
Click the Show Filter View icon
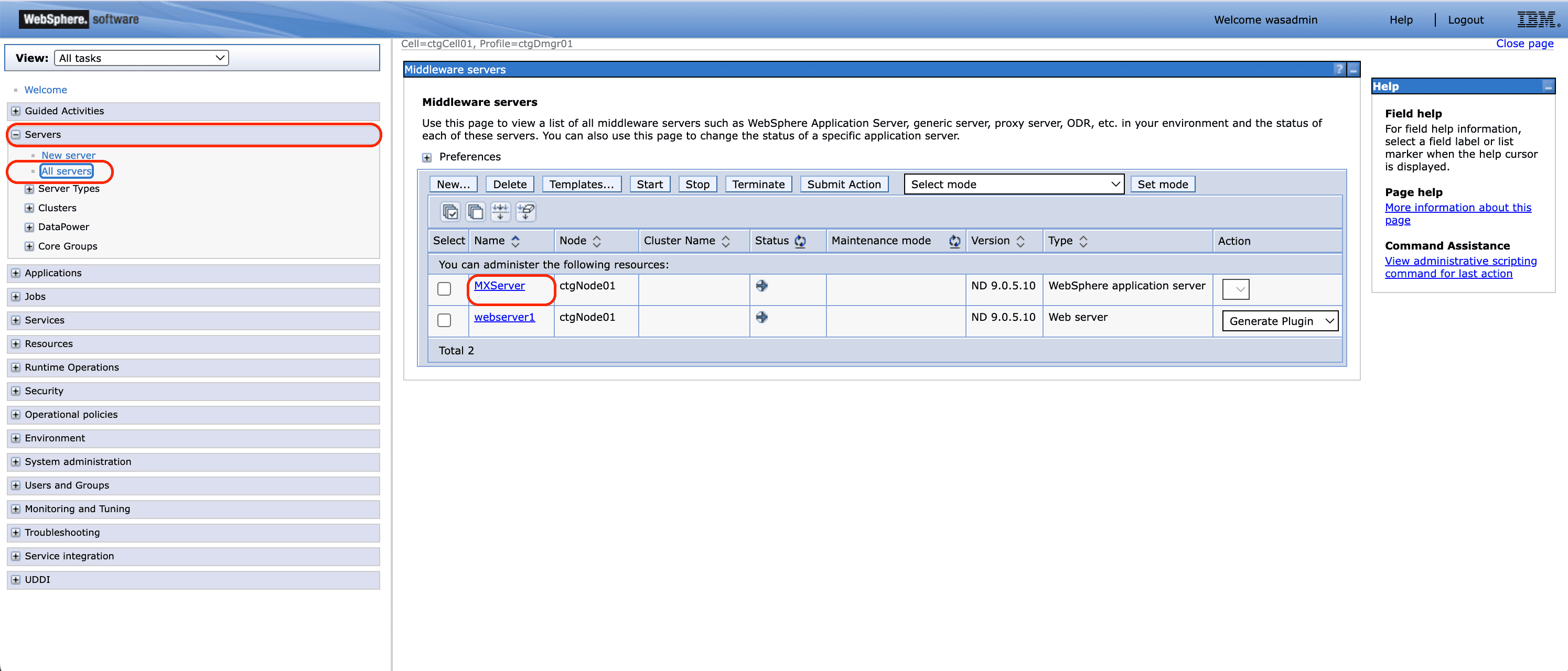(x=500, y=212)
